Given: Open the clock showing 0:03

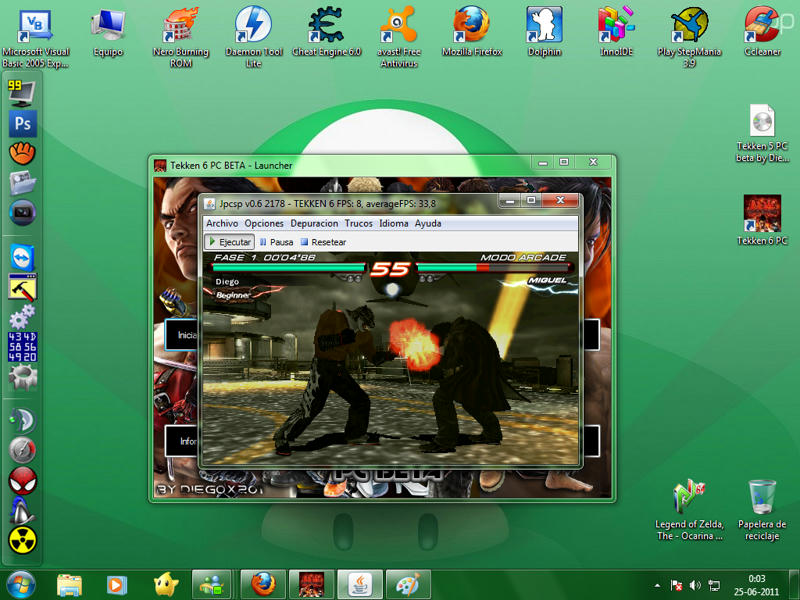Looking at the screenshot, I should [x=757, y=585].
